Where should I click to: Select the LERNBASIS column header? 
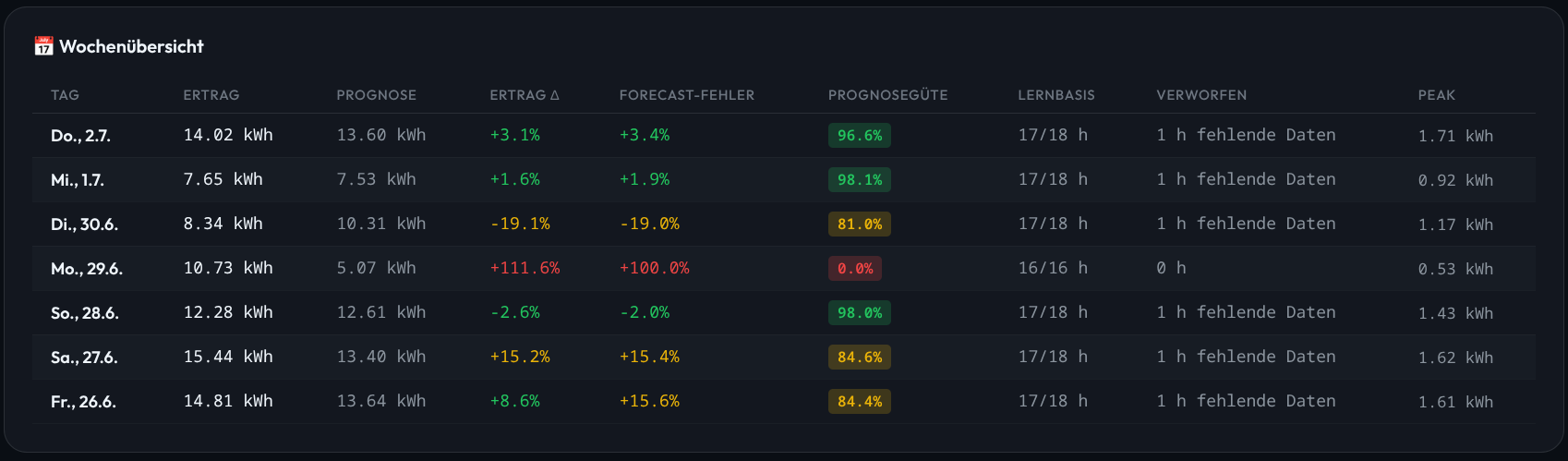[1055, 95]
